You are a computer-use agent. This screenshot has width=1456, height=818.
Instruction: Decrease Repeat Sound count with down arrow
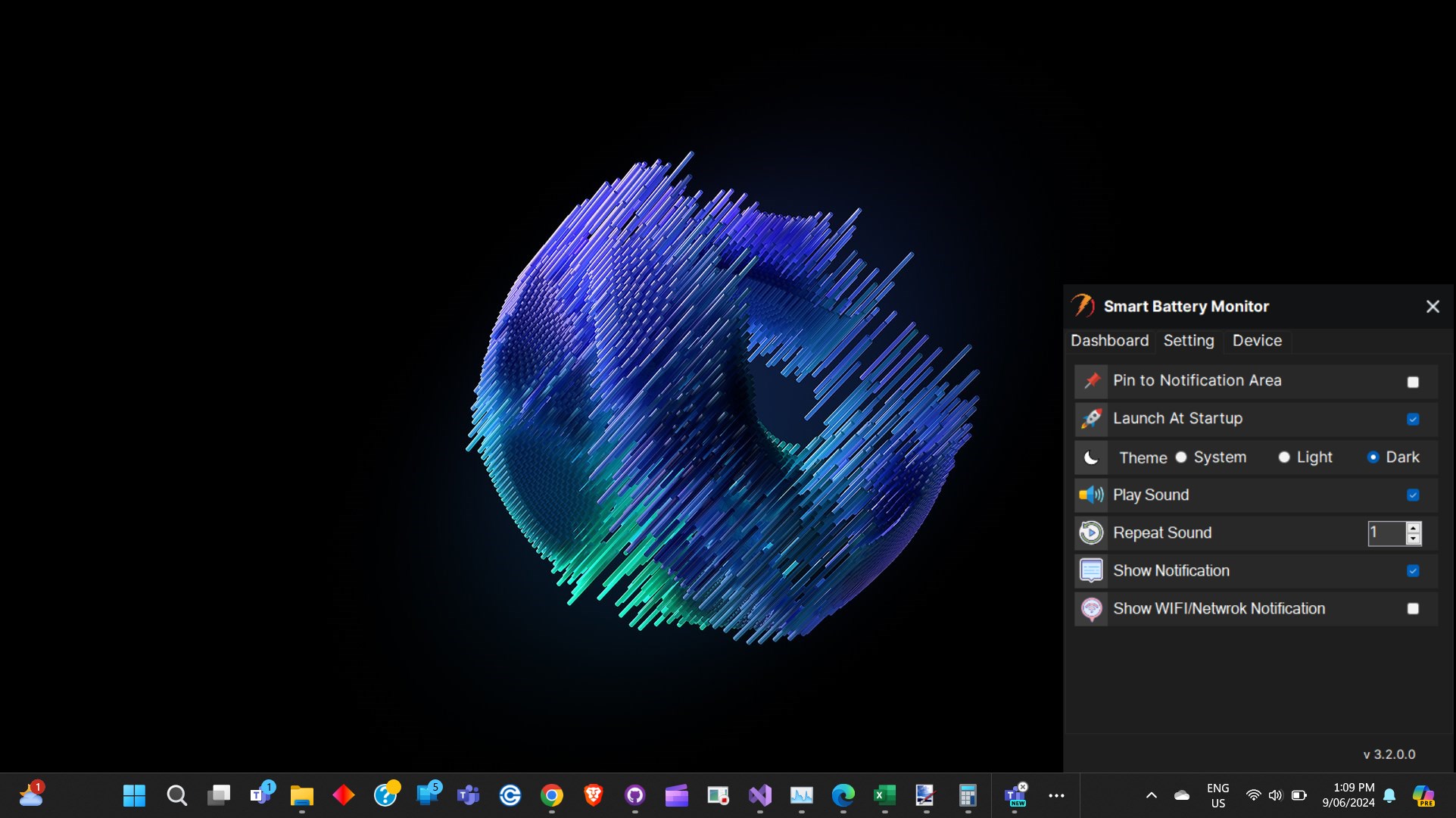1413,539
